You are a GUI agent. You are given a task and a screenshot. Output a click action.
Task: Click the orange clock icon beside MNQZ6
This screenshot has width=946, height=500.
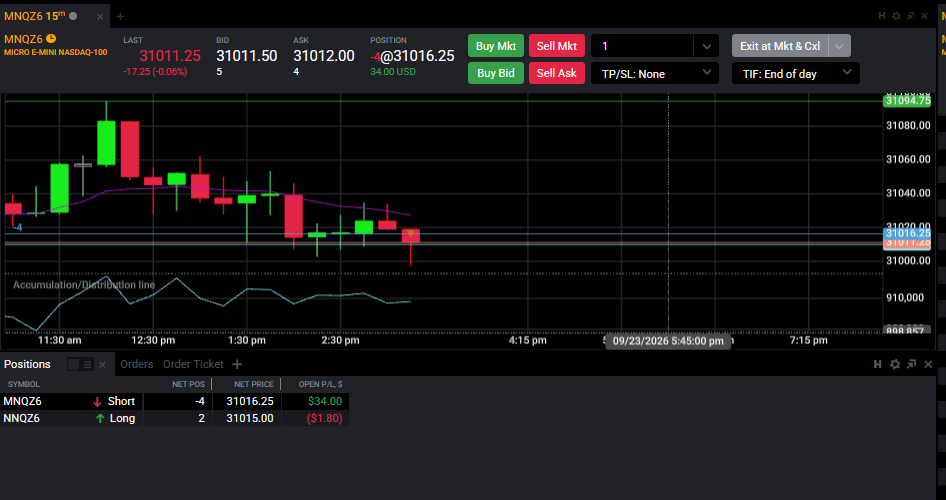51,39
